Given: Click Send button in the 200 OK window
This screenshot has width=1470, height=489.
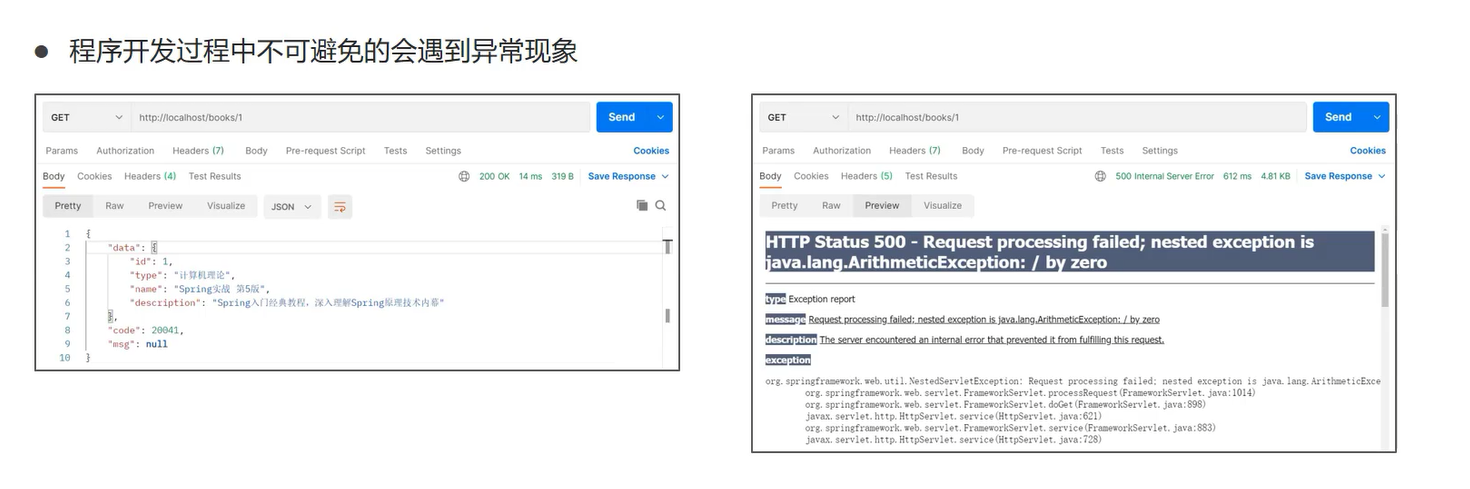Looking at the screenshot, I should point(622,117).
